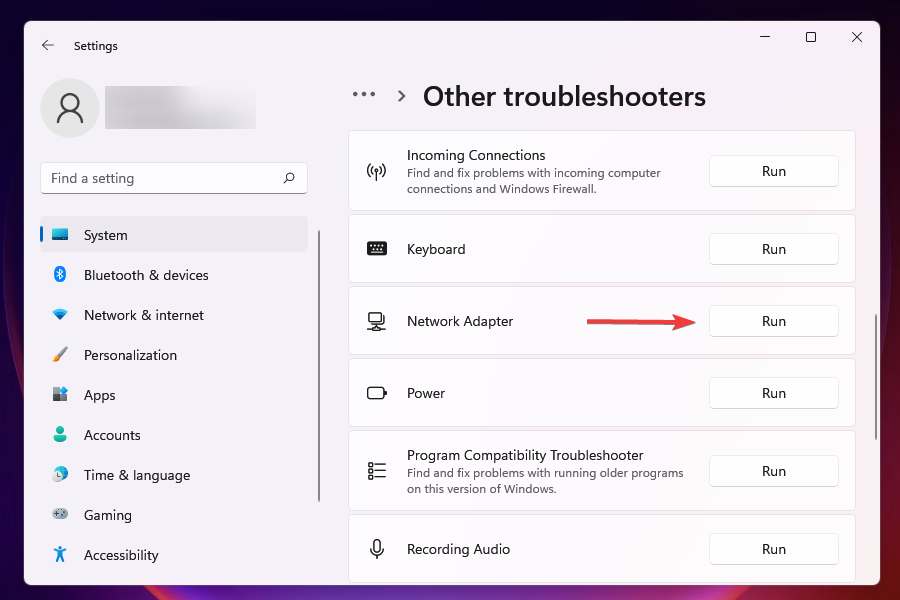This screenshot has width=900, height=600.
Task: Run the Program Compatibility Troubleshooter
Action: point(774,471)
